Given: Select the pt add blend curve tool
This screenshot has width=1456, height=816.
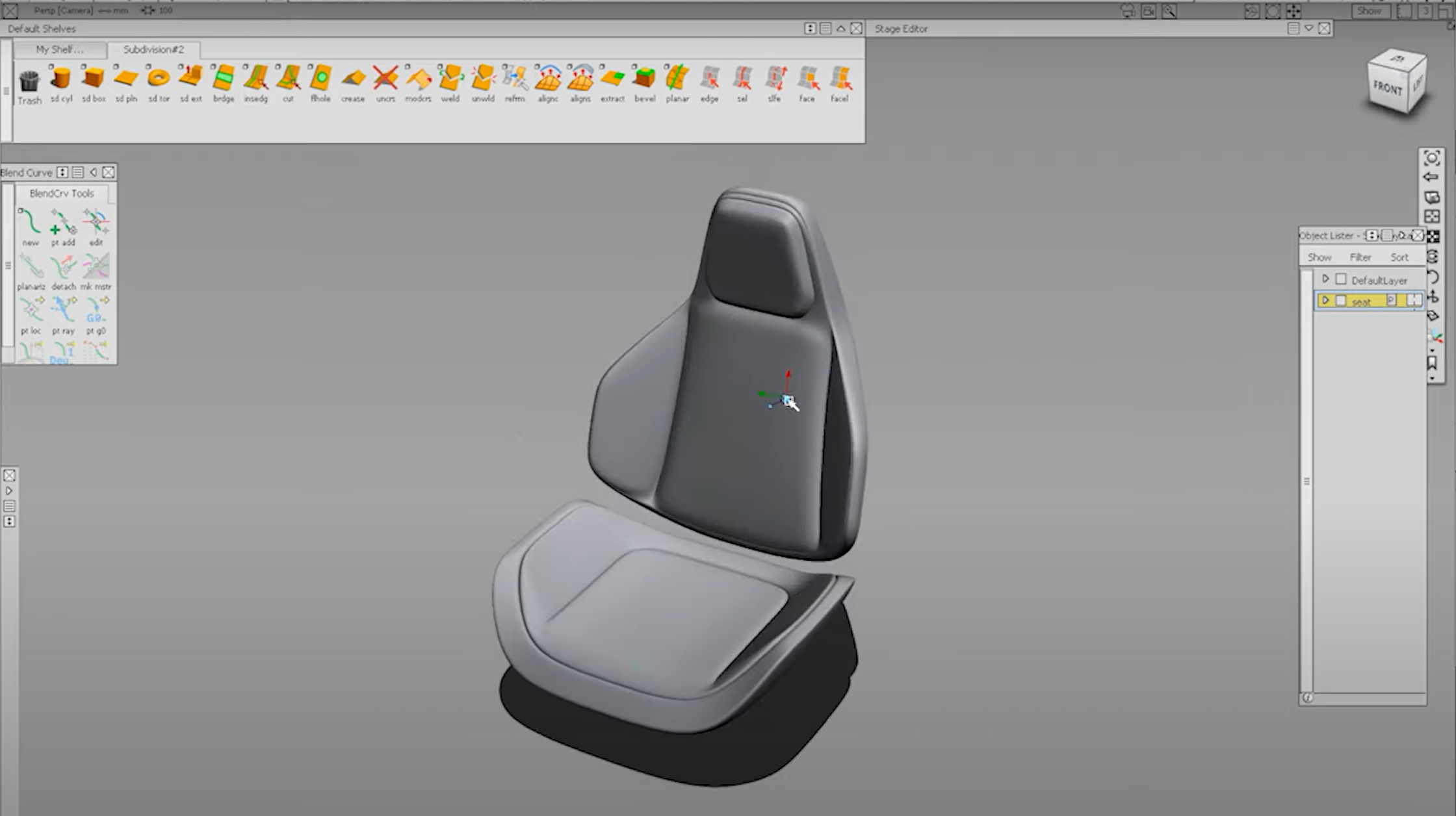Looking at the screenshot, I should click(63, 223).
